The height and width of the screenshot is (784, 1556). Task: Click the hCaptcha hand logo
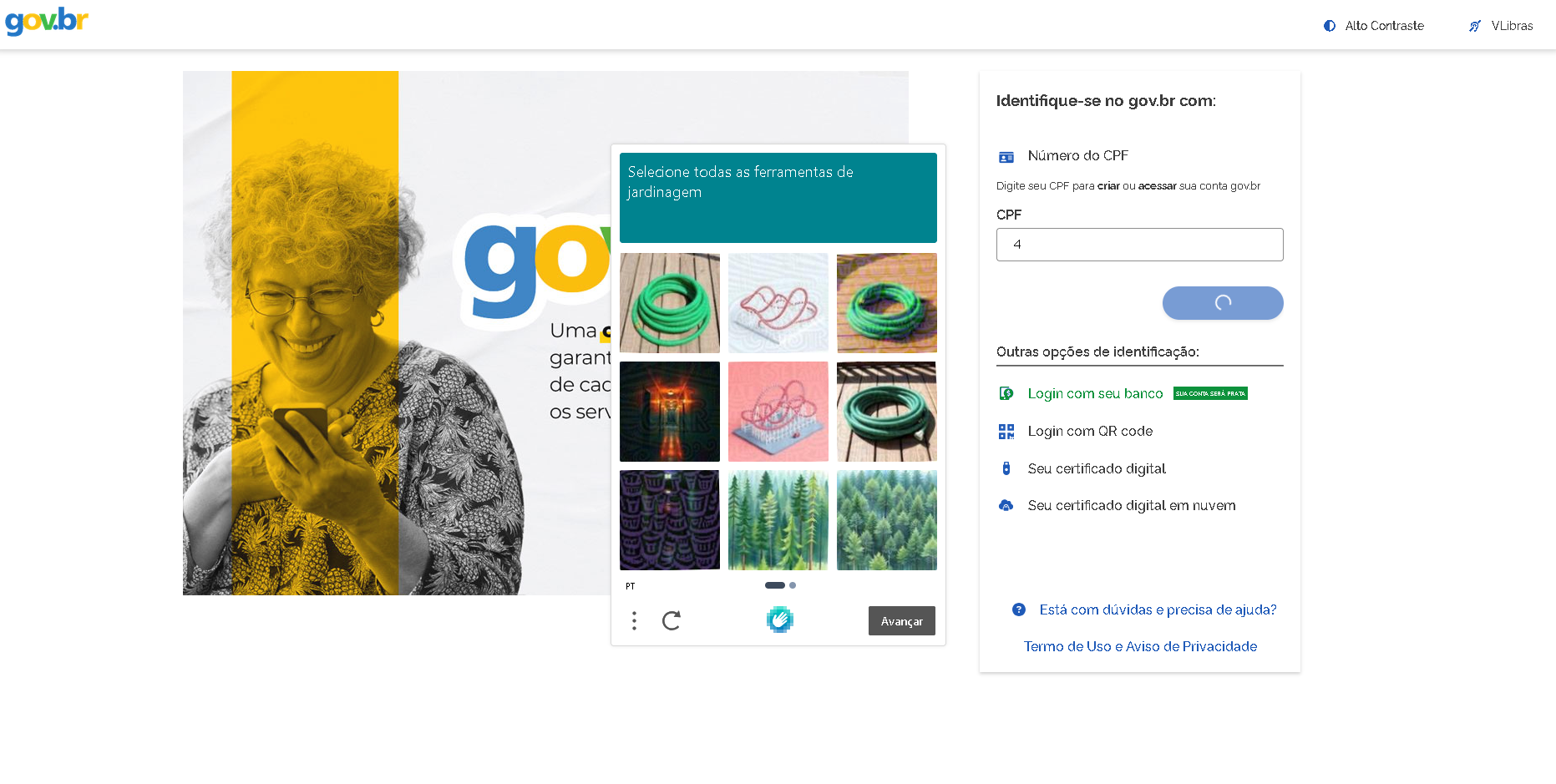779,620
